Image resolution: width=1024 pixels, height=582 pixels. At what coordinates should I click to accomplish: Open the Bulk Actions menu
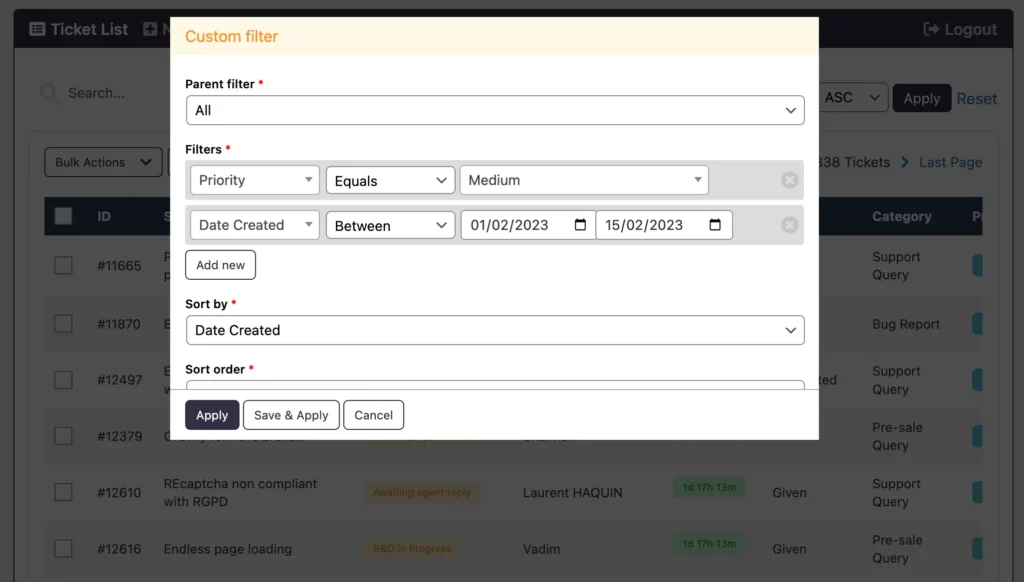pyautogui.click(x=103, y=162)
